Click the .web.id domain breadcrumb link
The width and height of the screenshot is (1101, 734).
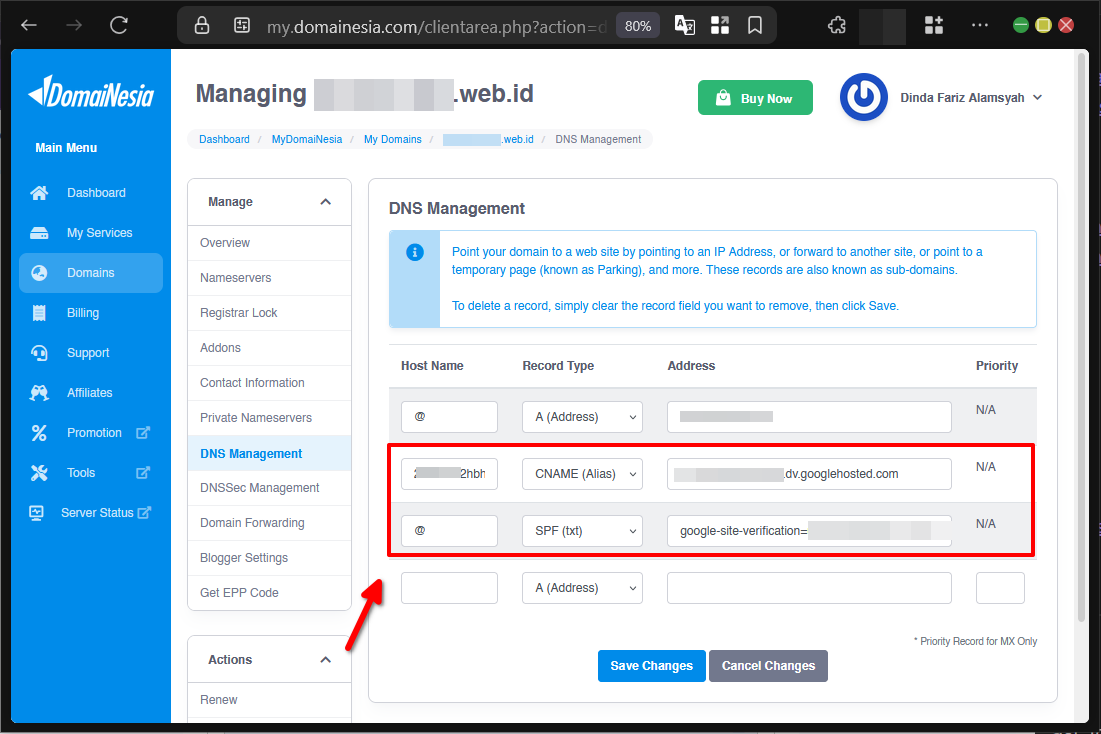point(488,139)
